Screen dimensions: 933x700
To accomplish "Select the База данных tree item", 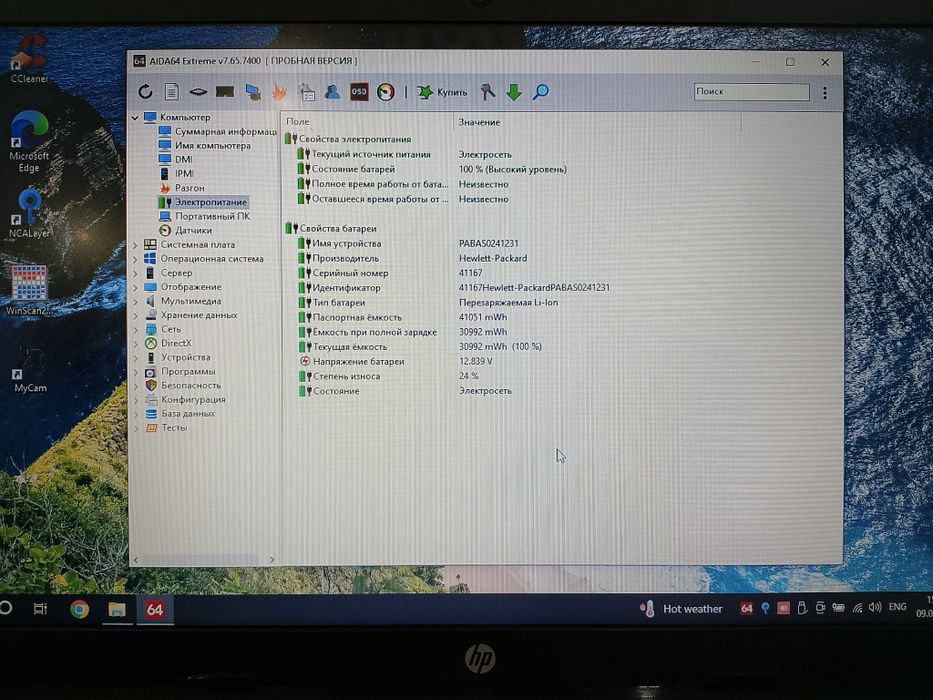I will click(x=180, y=414).
